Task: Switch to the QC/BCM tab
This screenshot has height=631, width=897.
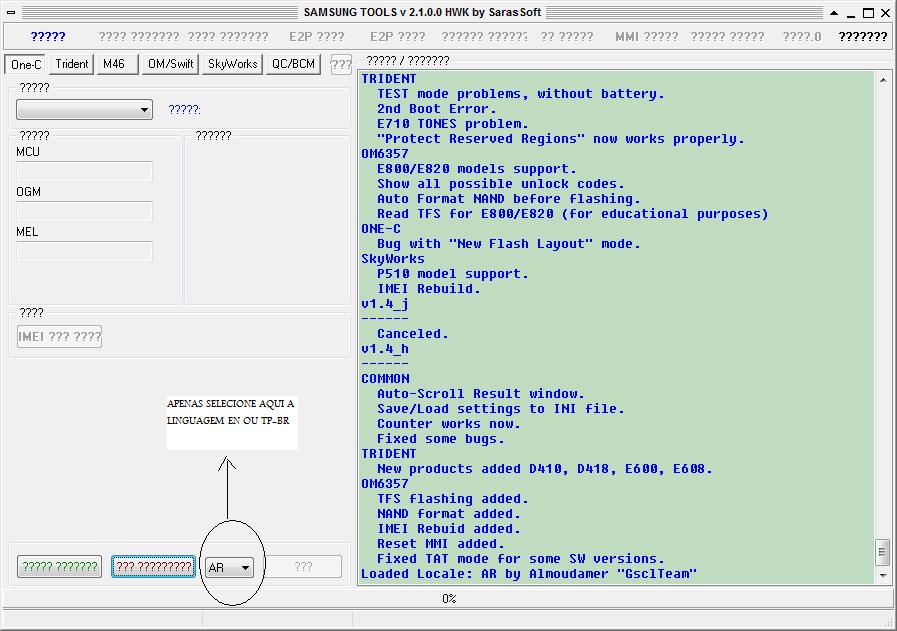Action: click(293, 64)
